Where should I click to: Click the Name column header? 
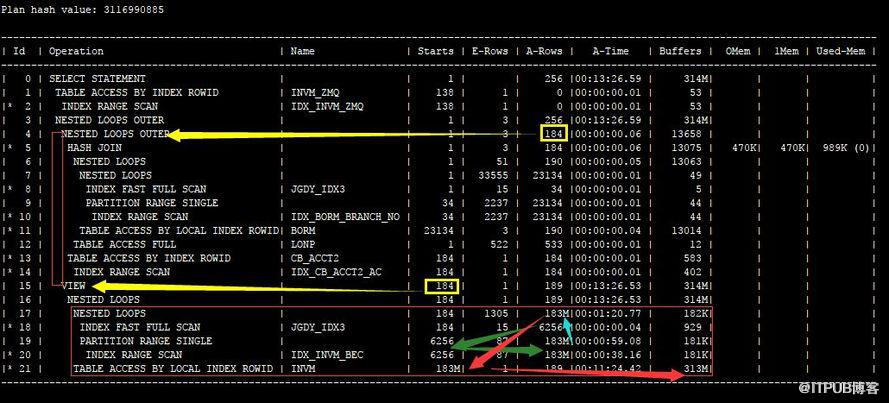point(303,51)
